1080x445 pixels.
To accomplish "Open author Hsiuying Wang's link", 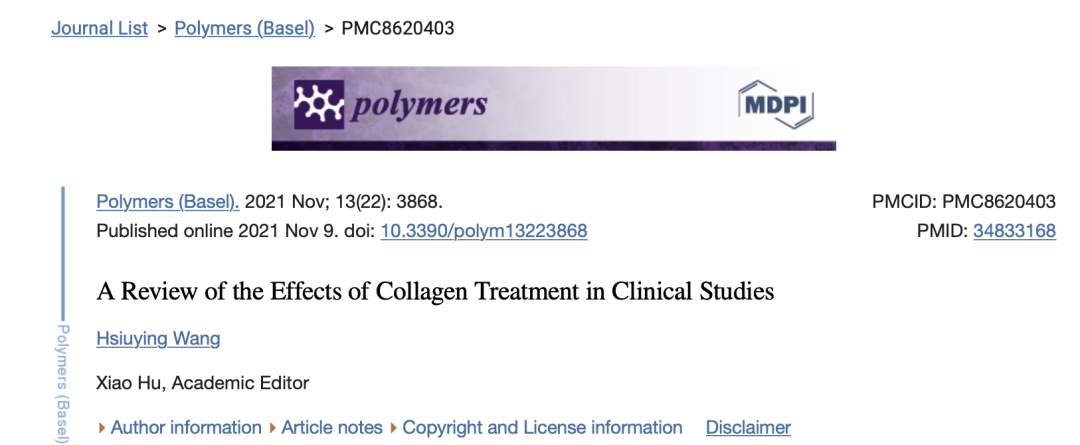I will pos(158,338).
